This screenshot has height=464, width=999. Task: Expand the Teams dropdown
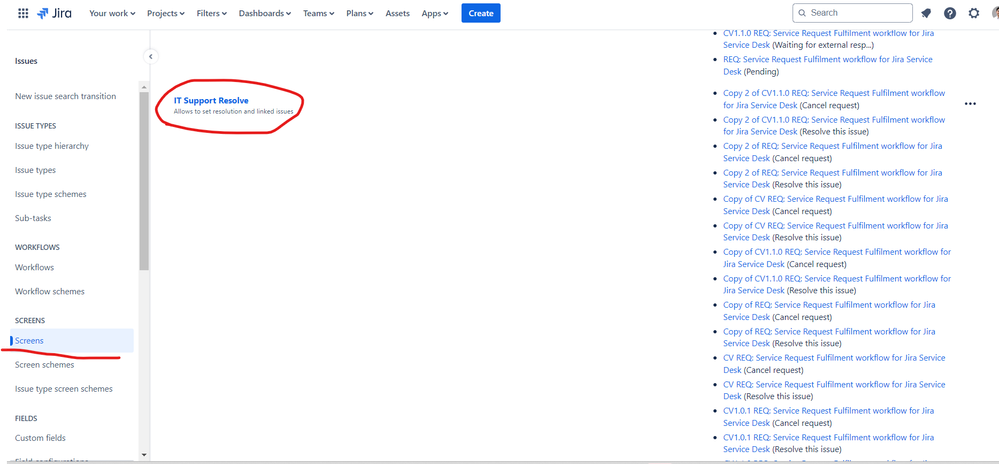319,13
